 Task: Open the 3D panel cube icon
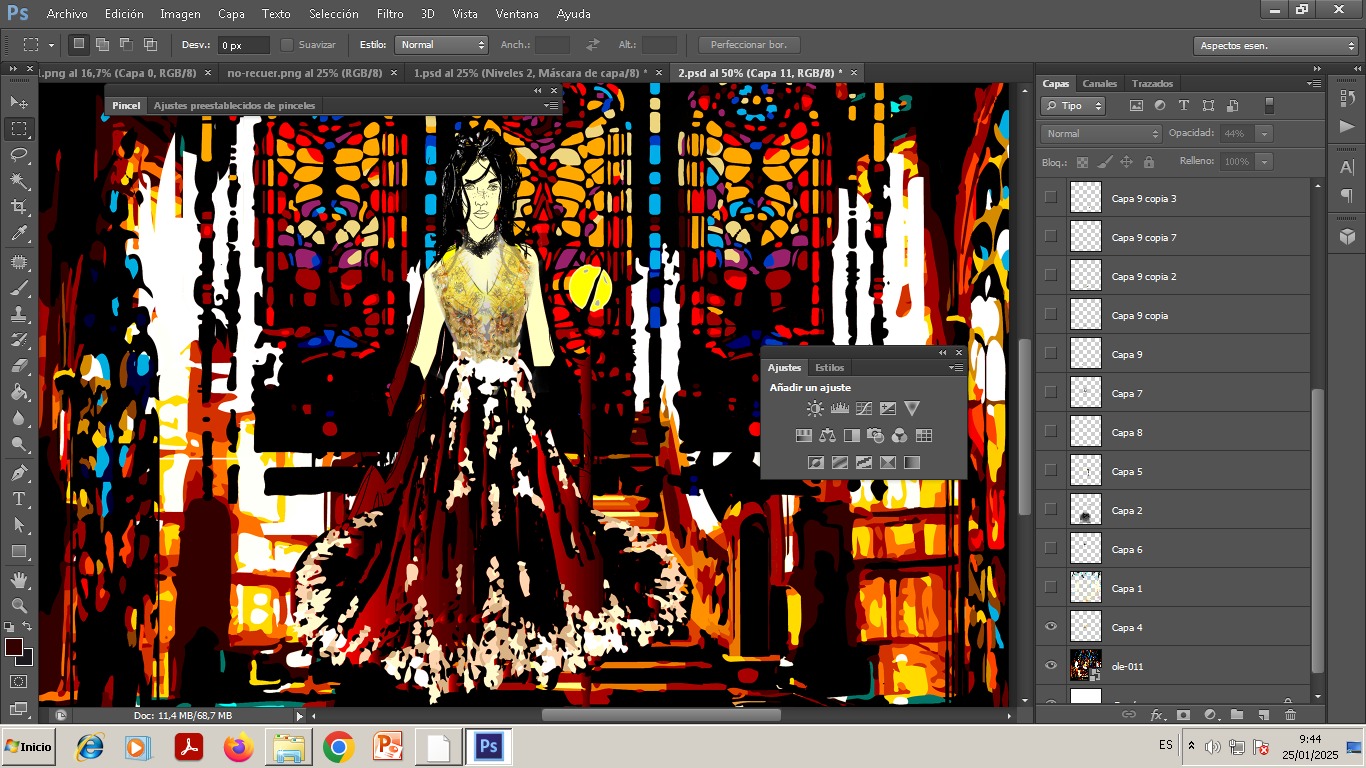(1347, 236)
